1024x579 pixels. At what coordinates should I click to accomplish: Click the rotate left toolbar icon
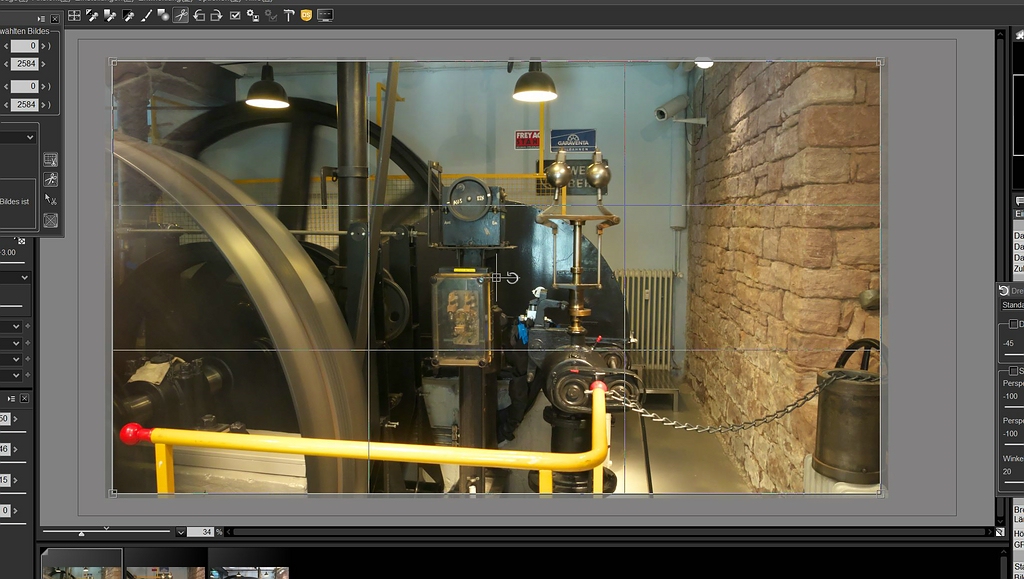click(x=199, y=15)
